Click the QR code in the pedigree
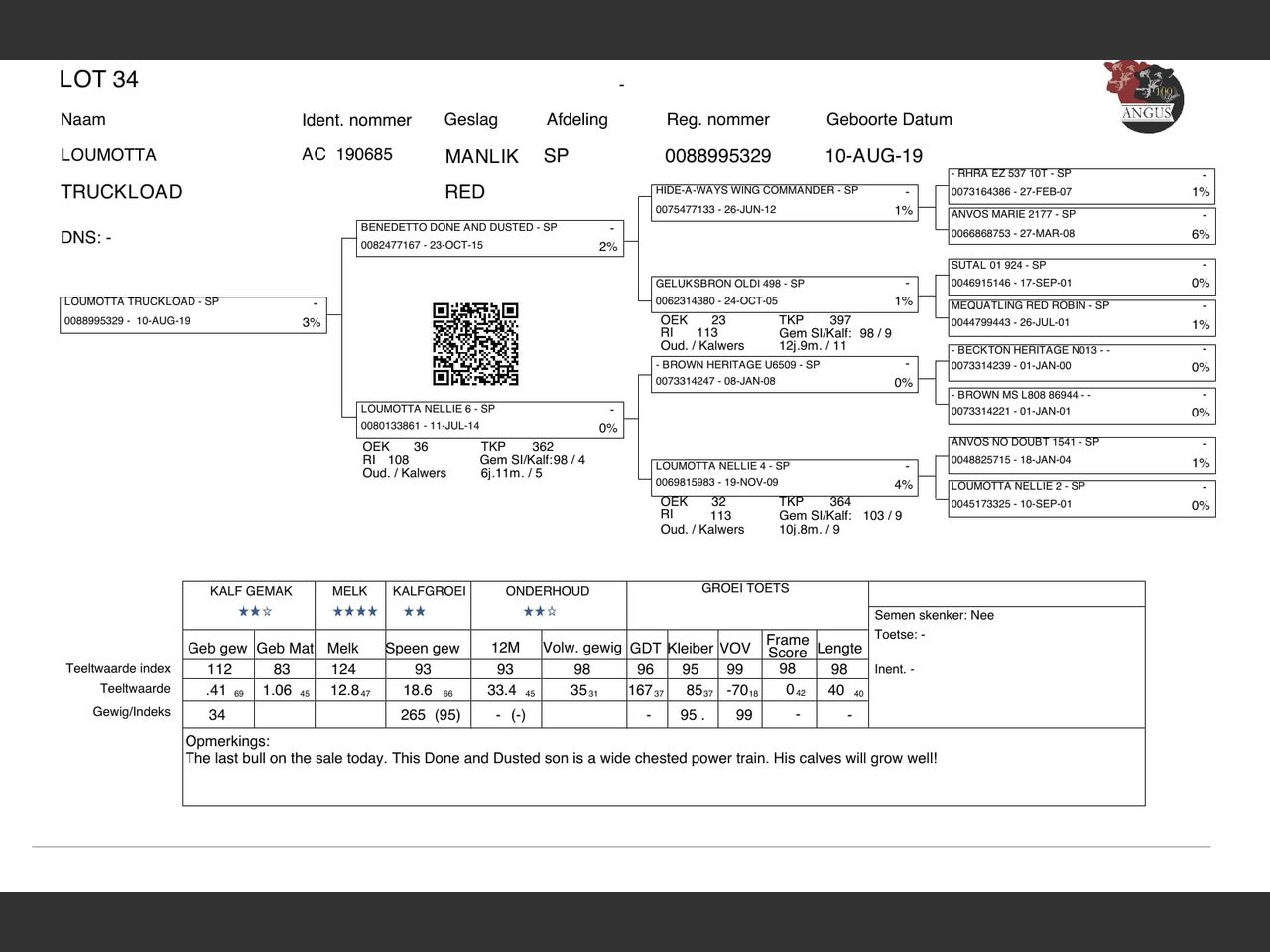 [x=475, y=344]
